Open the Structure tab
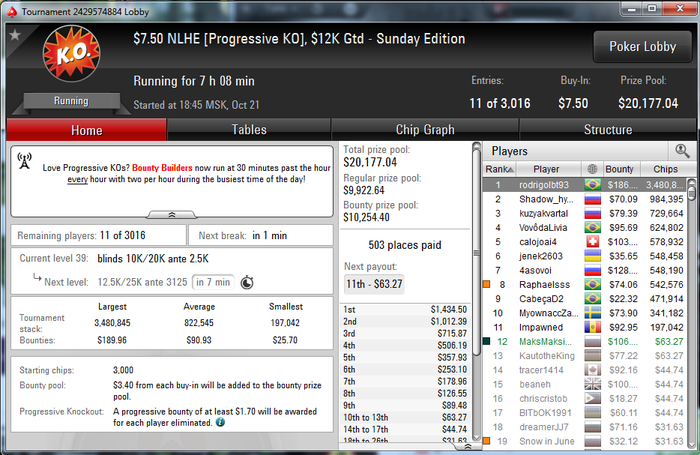The width and height of the screenshot is (700, 455). click(x=608, y=129)
